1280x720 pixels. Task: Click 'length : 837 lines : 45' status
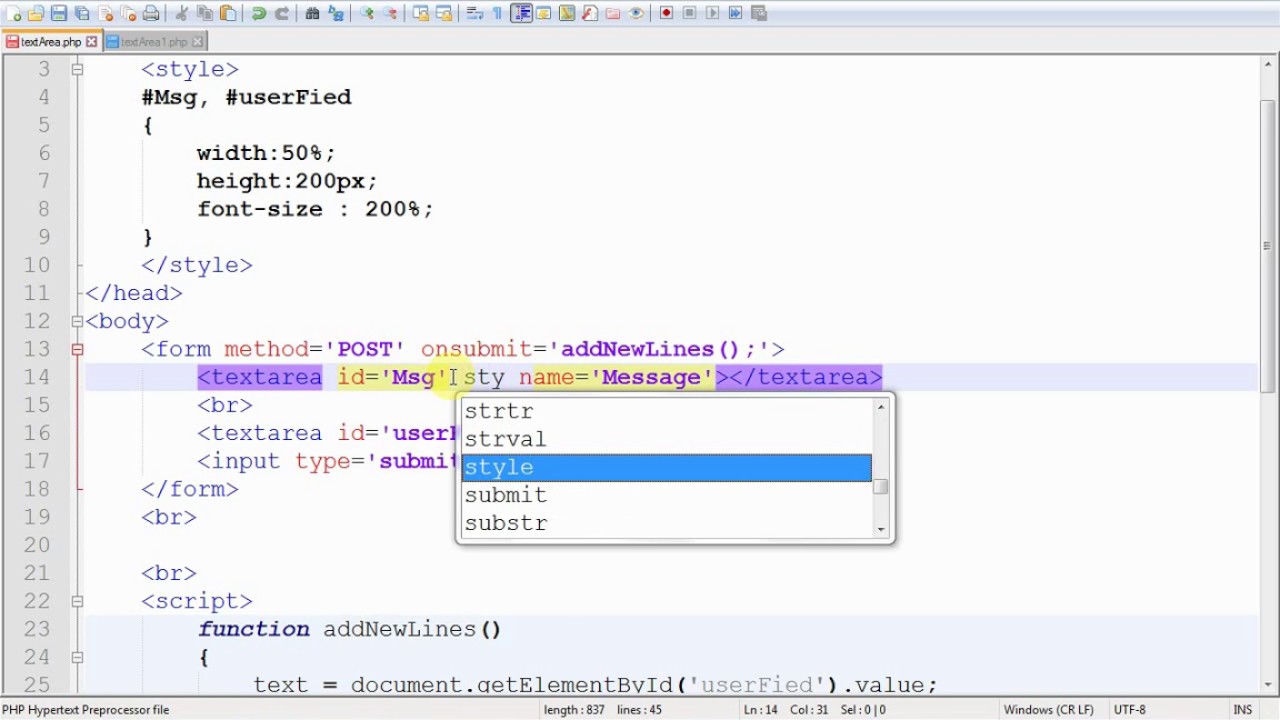pyautogui.click(x=601, y=710)
